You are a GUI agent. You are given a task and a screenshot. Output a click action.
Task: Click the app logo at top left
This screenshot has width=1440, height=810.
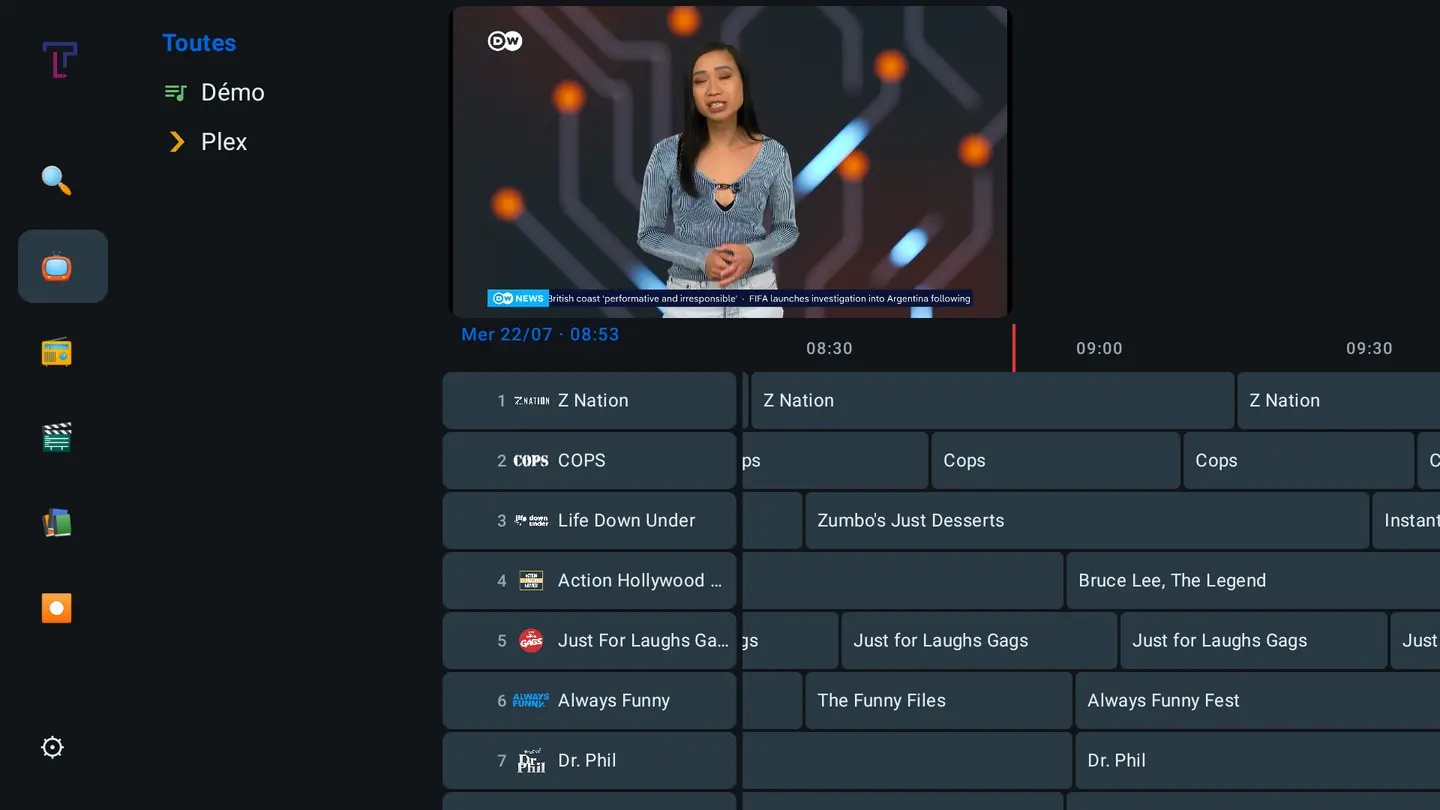pyautogui.click(x=59, y=59)
